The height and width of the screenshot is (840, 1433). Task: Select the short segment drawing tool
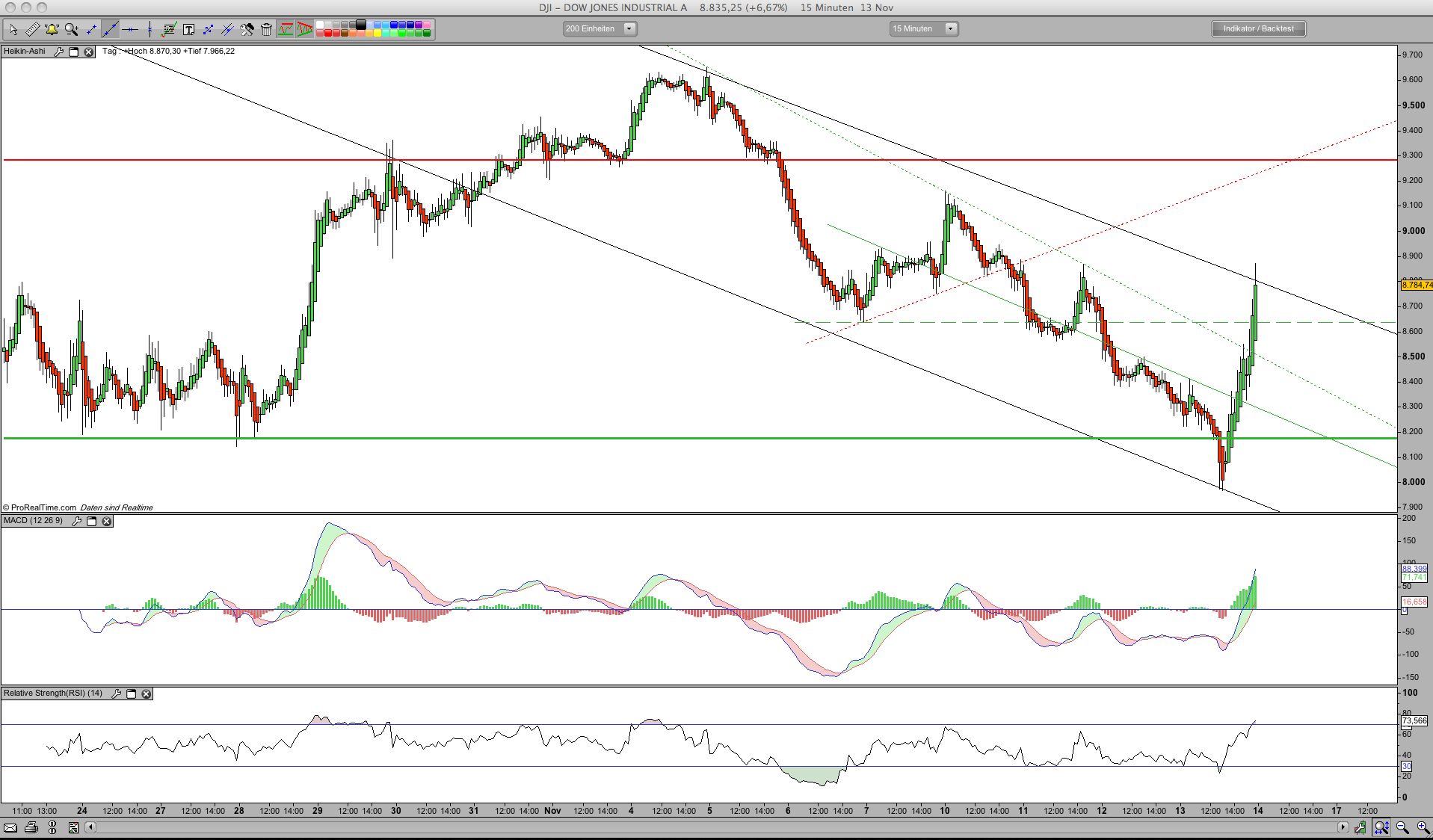90,29
